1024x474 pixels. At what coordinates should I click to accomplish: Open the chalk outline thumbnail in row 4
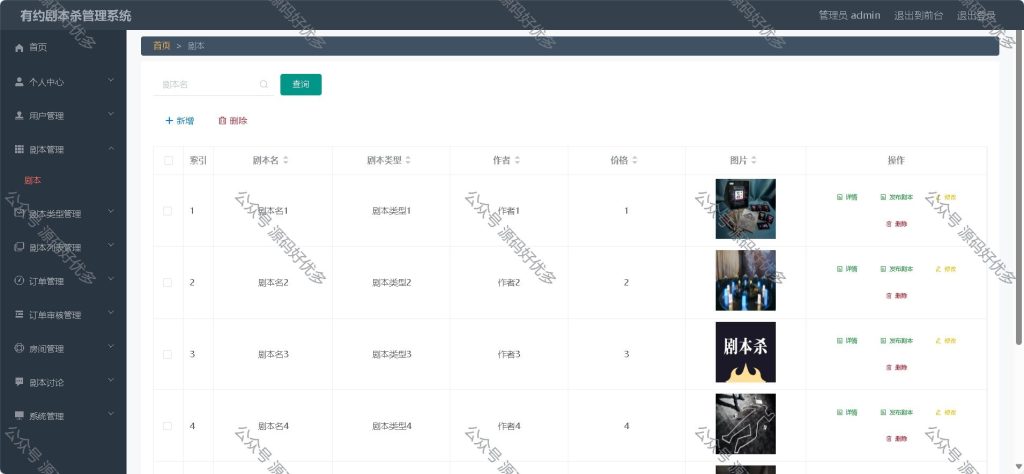[x=745, y=424]
